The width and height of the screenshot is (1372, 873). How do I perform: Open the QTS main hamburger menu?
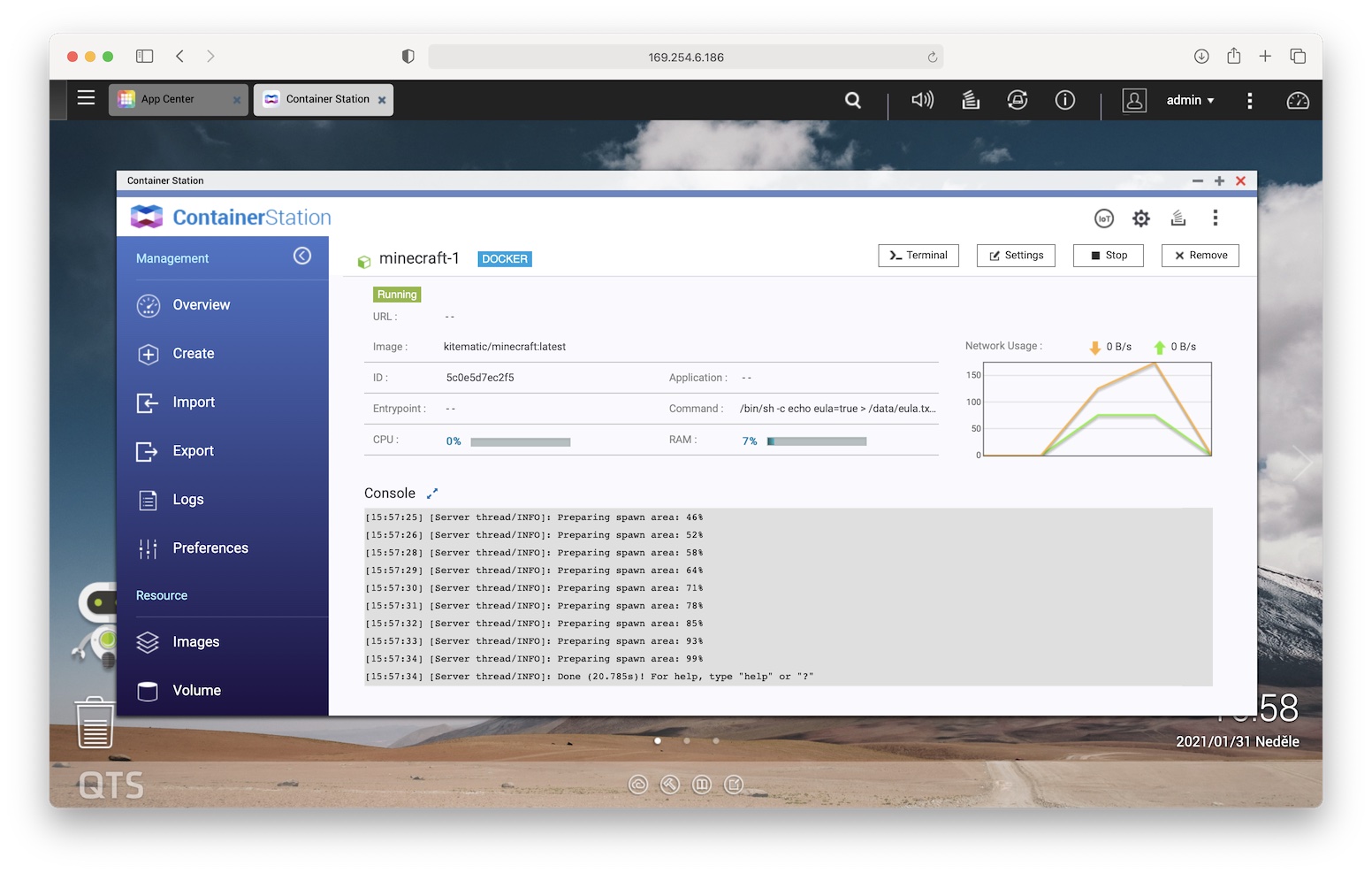(x=86, y=98)
